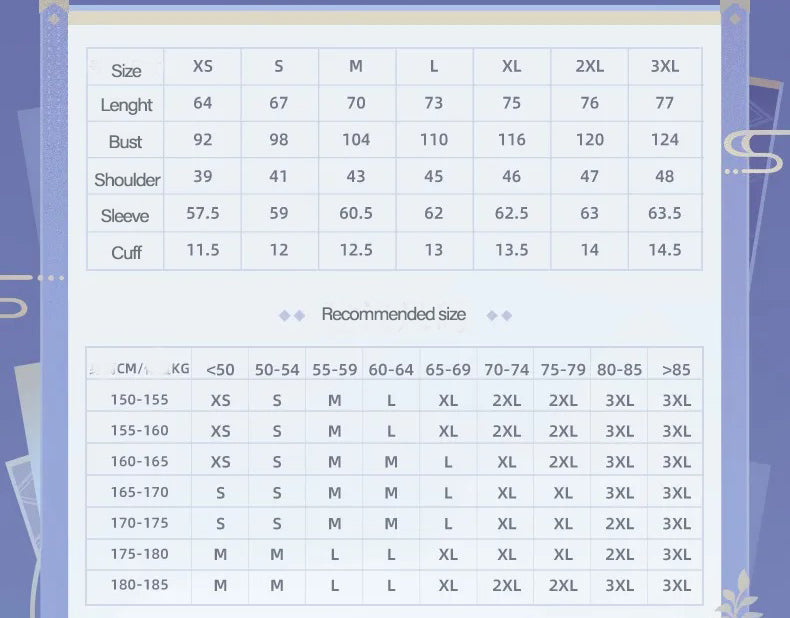790x618 pixels.
Task: Click the 180-185 height row label
Action: point(140,584)
